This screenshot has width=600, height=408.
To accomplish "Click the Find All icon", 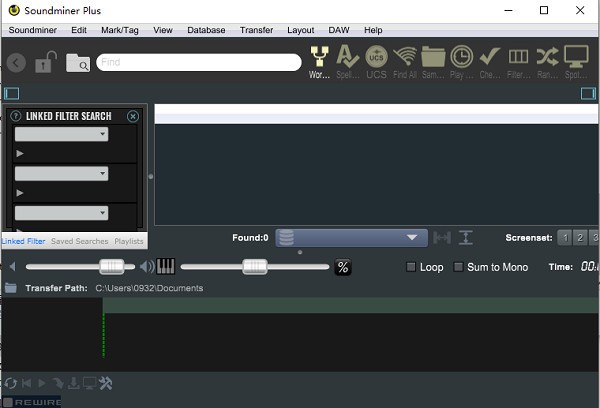I will [x=405, y=58].
